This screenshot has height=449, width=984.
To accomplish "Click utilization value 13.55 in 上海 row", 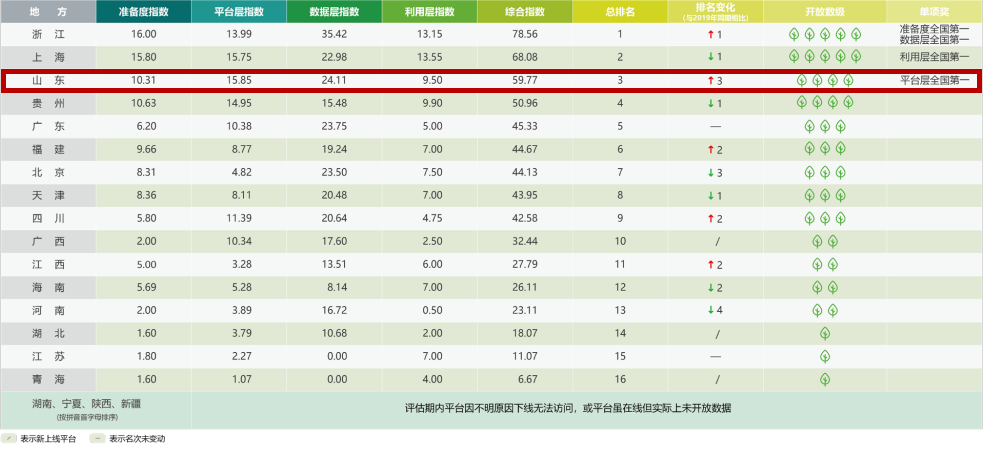I will point(429,57).
